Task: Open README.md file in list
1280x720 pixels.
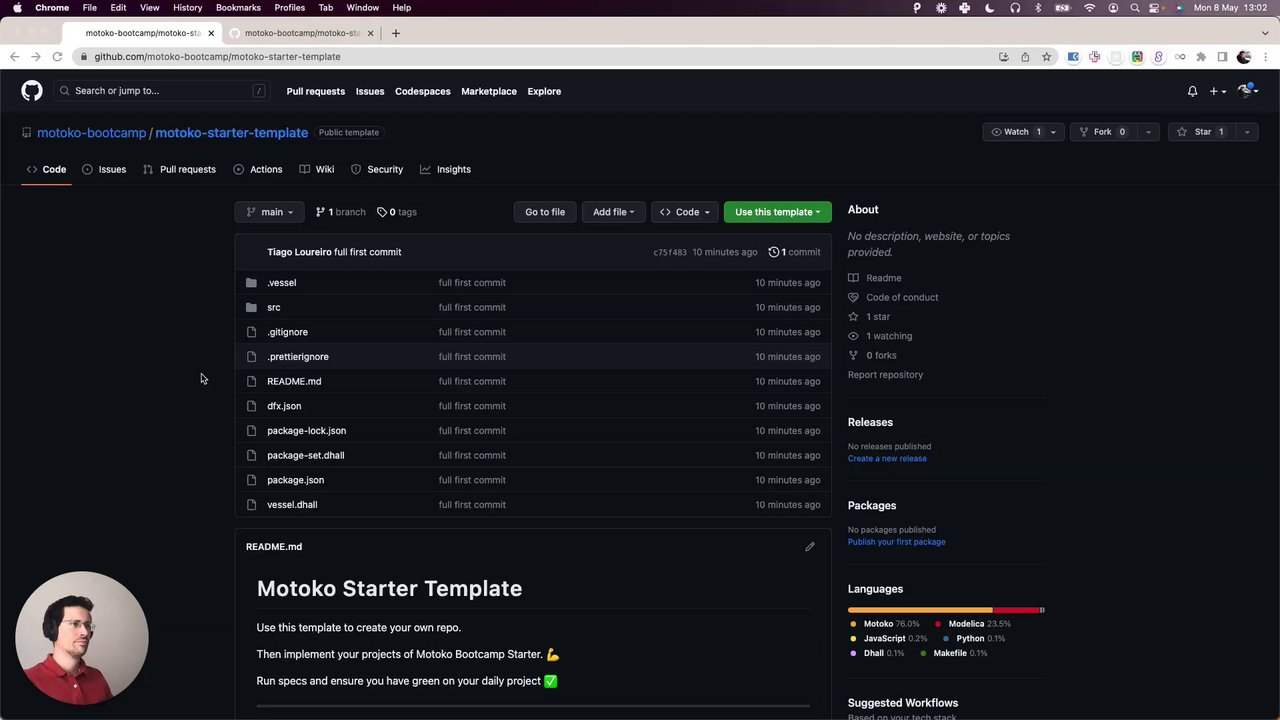Action: click(294, 381)
